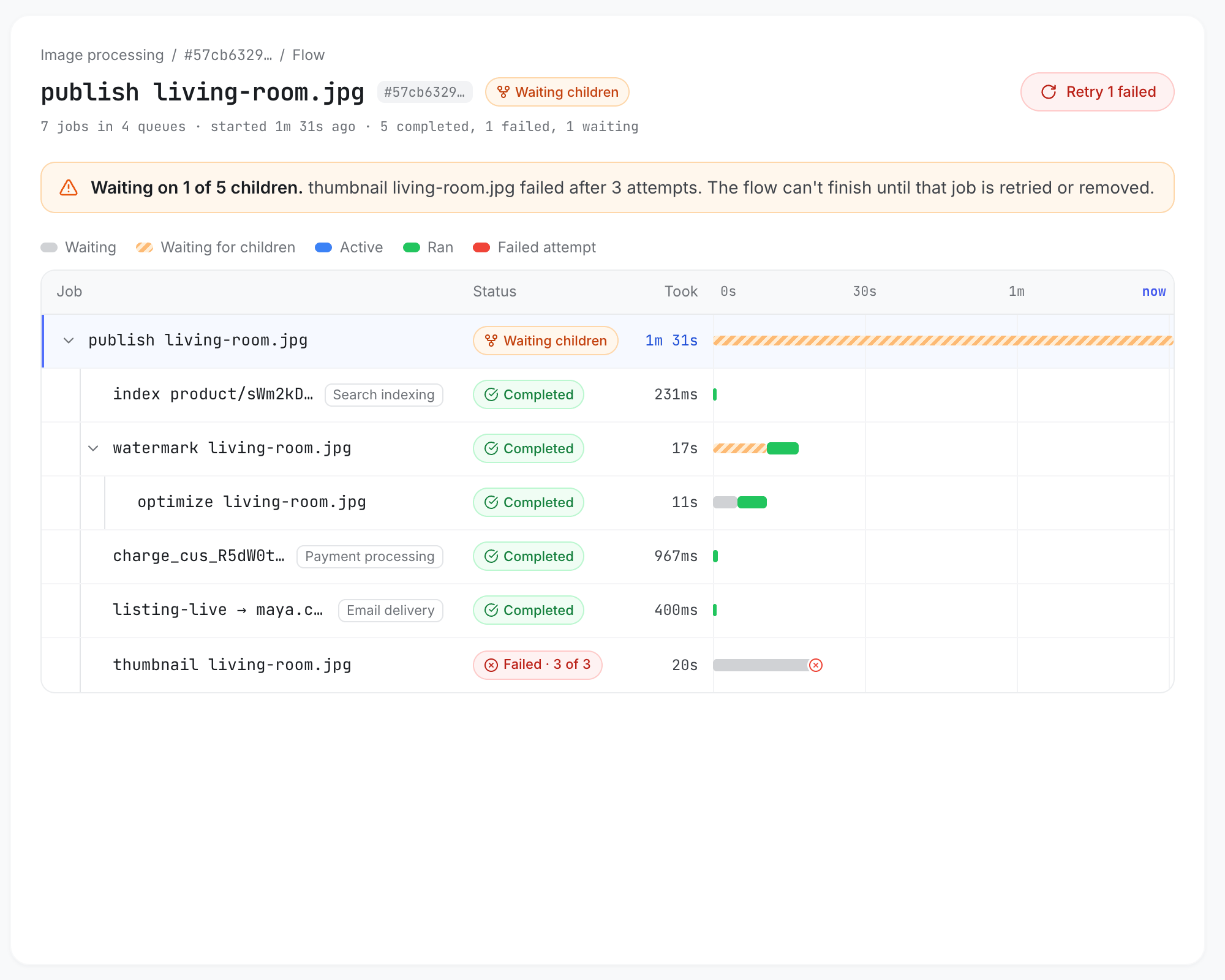1225x980 pixels.
Task: Open the Image processing breadcrumb link
Action: [x=102, y=55]
